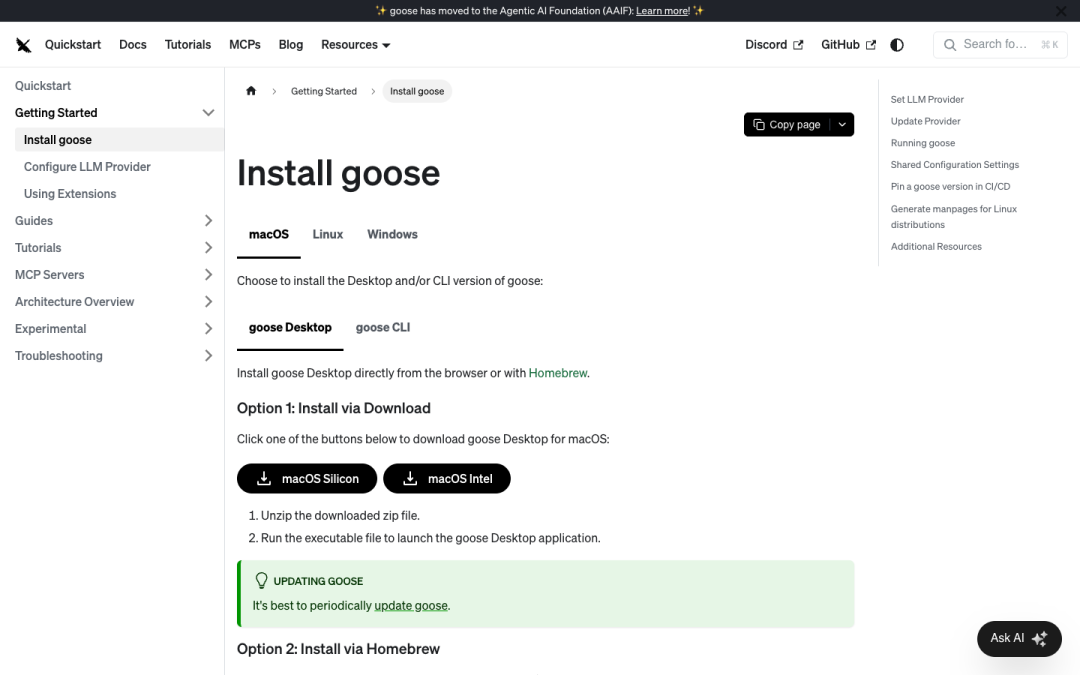Switch to the Windows tab
The image size is (1080, 675).
(392, 234)
